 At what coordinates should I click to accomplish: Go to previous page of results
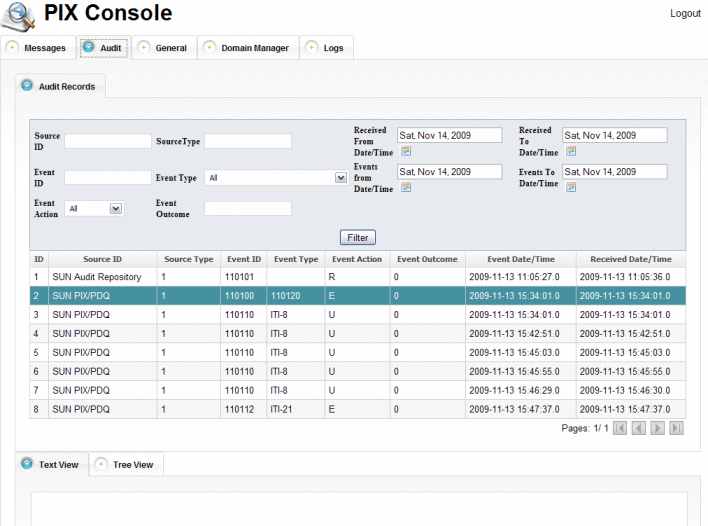(x=638, y=428)
